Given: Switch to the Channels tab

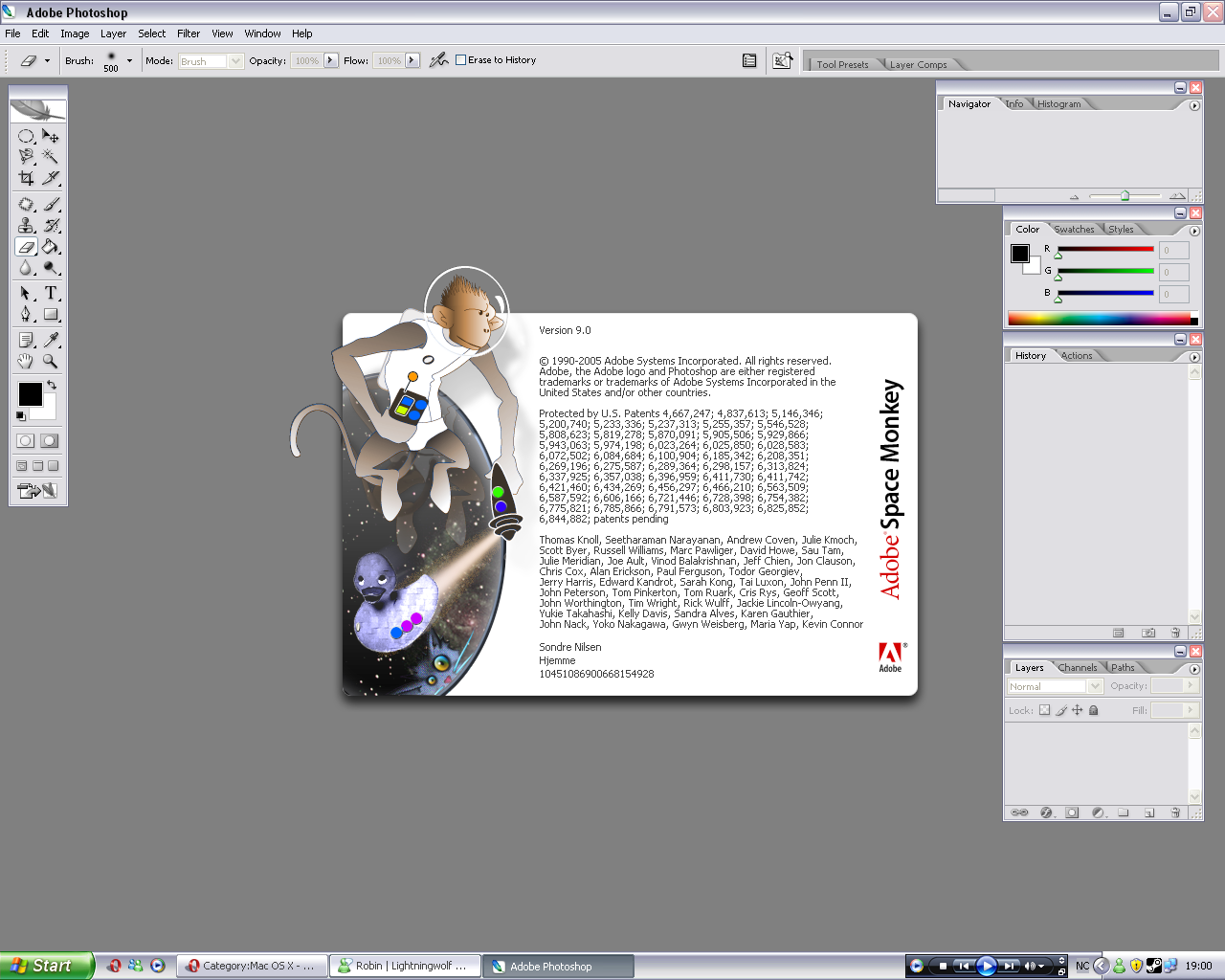Looking at the screenshot, I should [x=1078, y=668].
